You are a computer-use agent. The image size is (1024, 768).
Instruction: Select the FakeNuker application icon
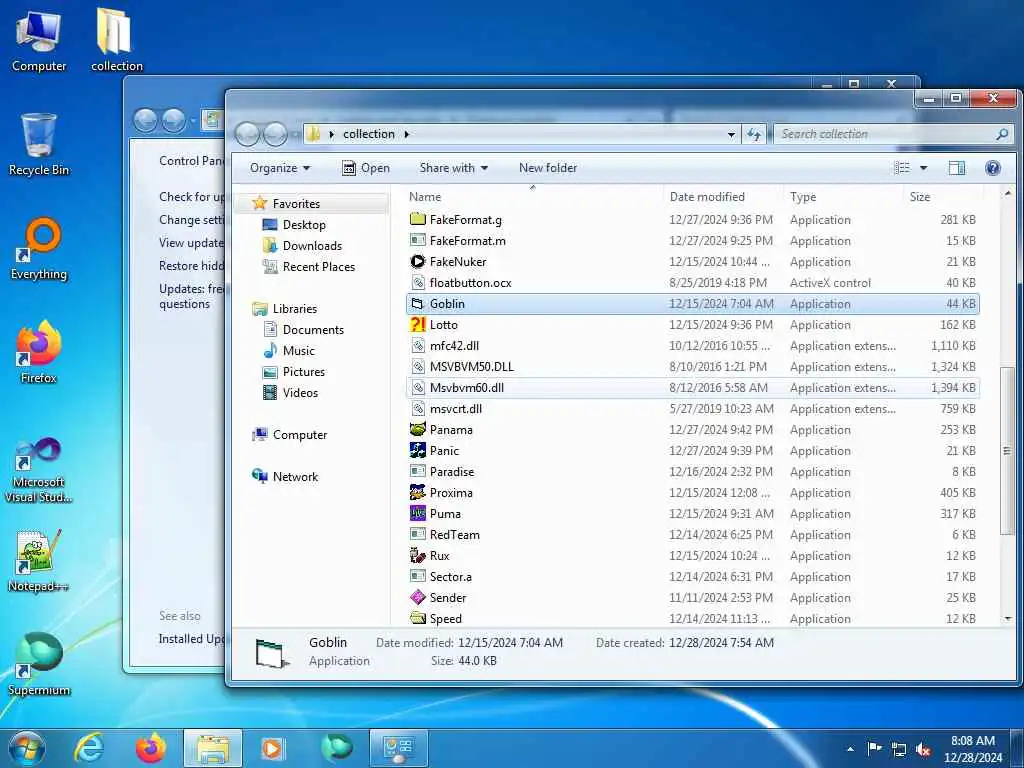[417, 261]
